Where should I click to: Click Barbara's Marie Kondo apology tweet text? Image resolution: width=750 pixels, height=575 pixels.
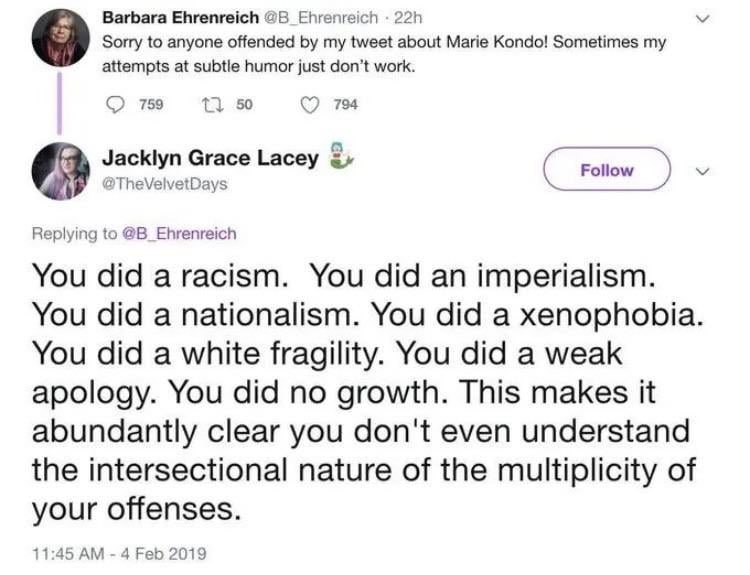click(380, 54)
